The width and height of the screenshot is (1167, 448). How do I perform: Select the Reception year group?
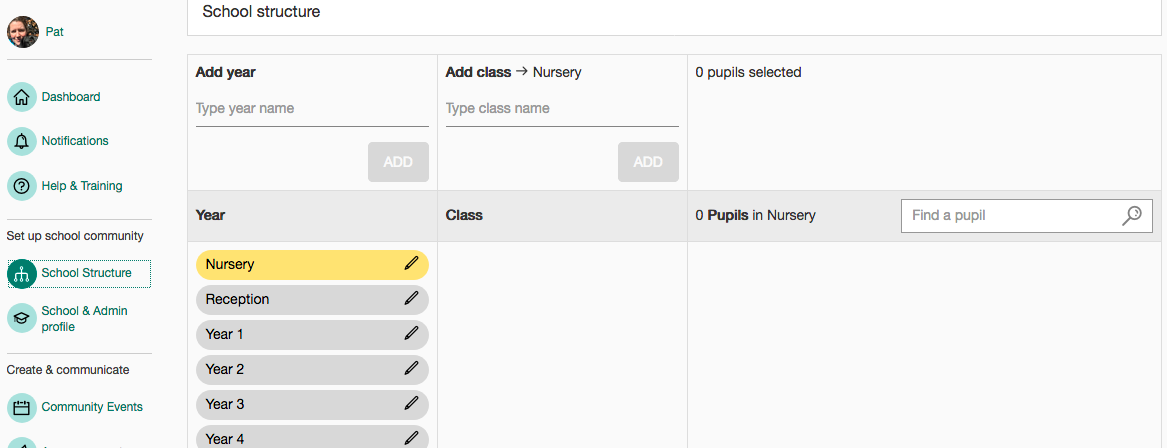coord(238,299)
